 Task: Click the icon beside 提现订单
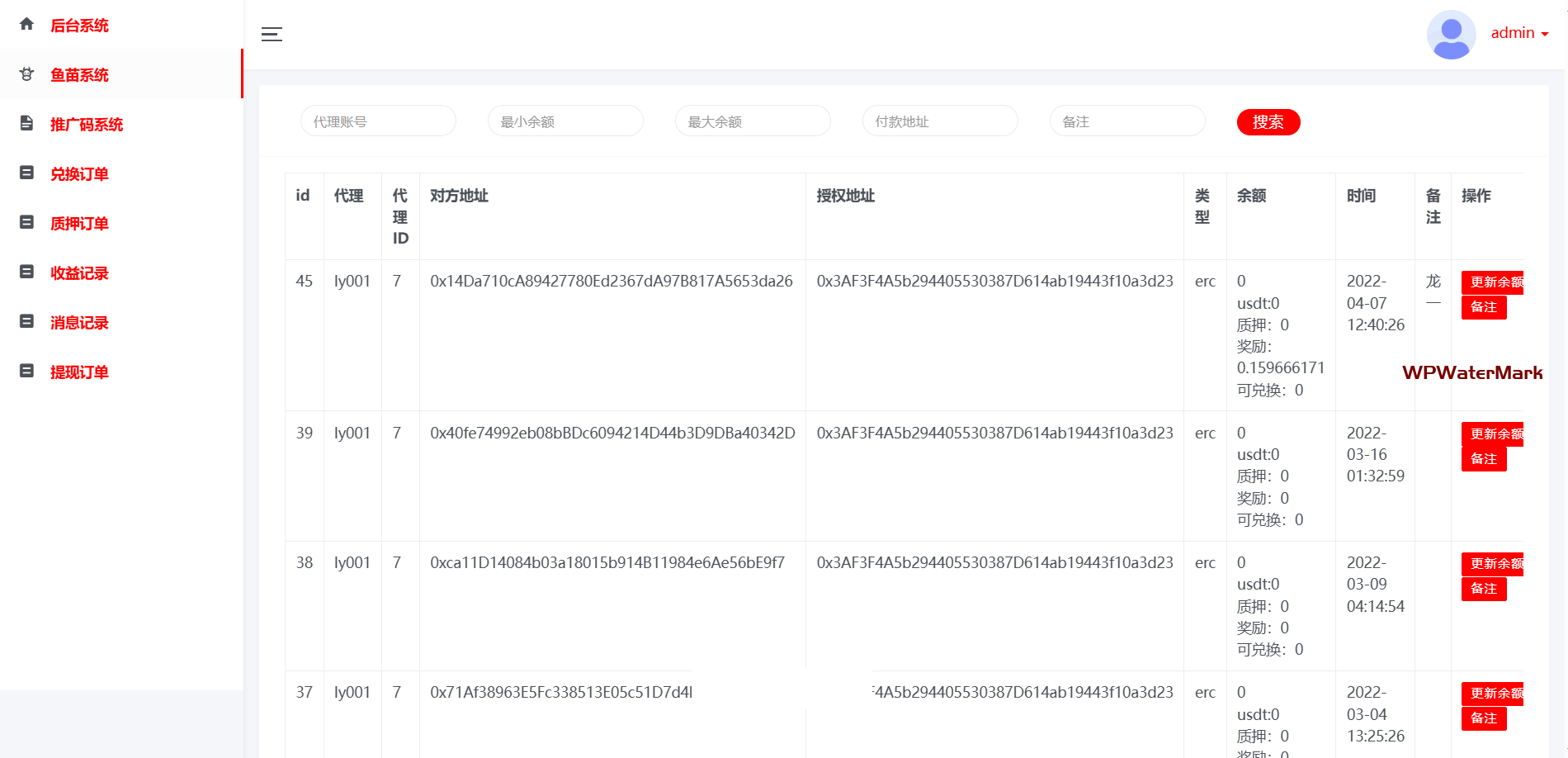click(x=26, y=372)
